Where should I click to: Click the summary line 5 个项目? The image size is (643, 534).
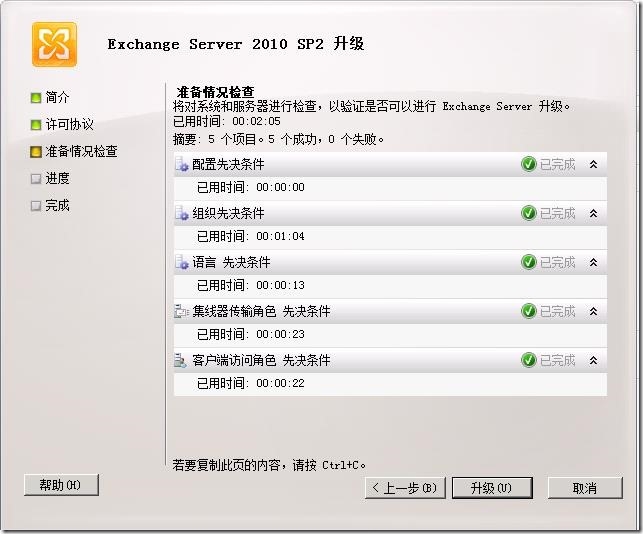coord(279,139)
